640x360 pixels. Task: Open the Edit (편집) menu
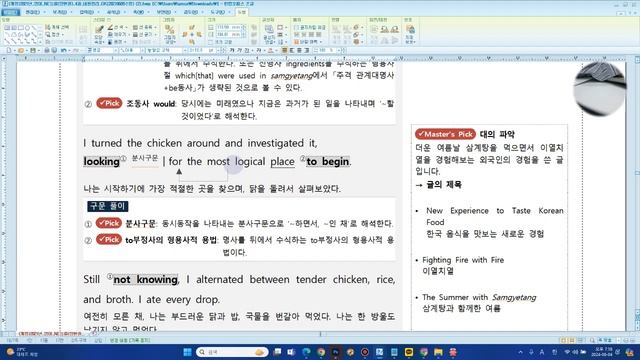[x=33, y=12]
